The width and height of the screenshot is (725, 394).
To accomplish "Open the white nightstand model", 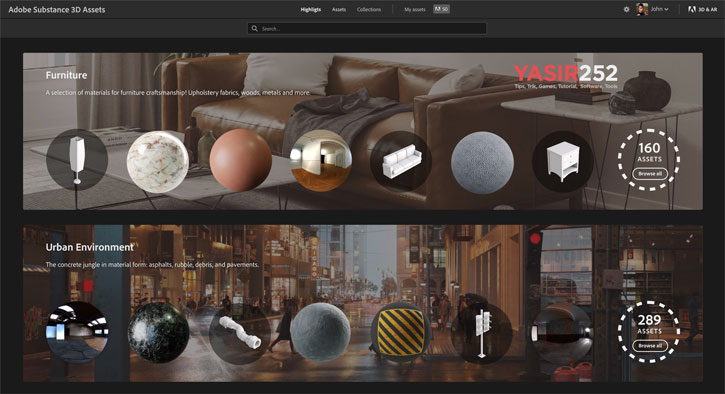I will 563,161.
